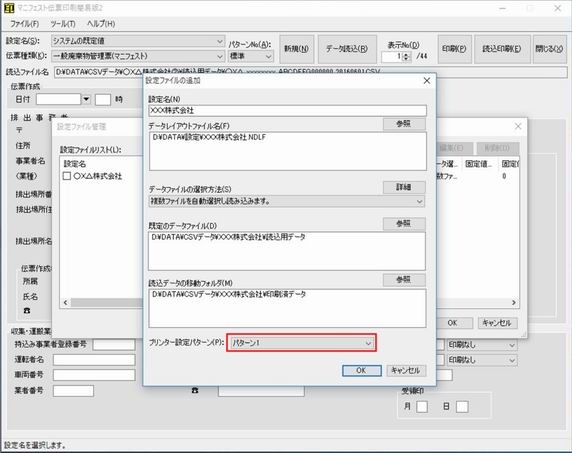Close the 設定ファイル管理 dialog
This screenshot has width=572, height=453.
coord(518,126)
